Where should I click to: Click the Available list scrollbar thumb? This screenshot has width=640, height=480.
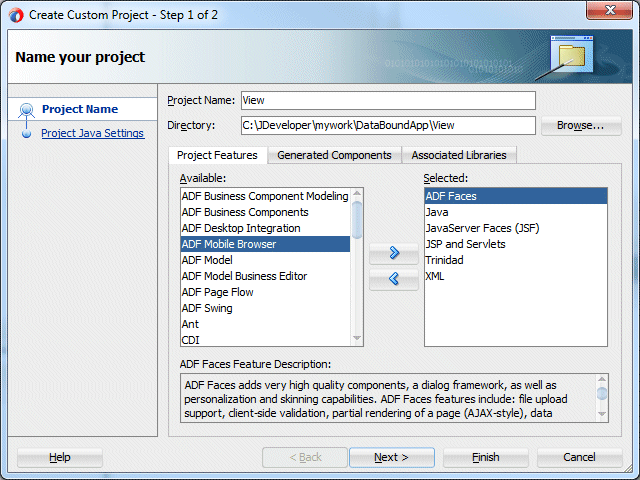357,220
